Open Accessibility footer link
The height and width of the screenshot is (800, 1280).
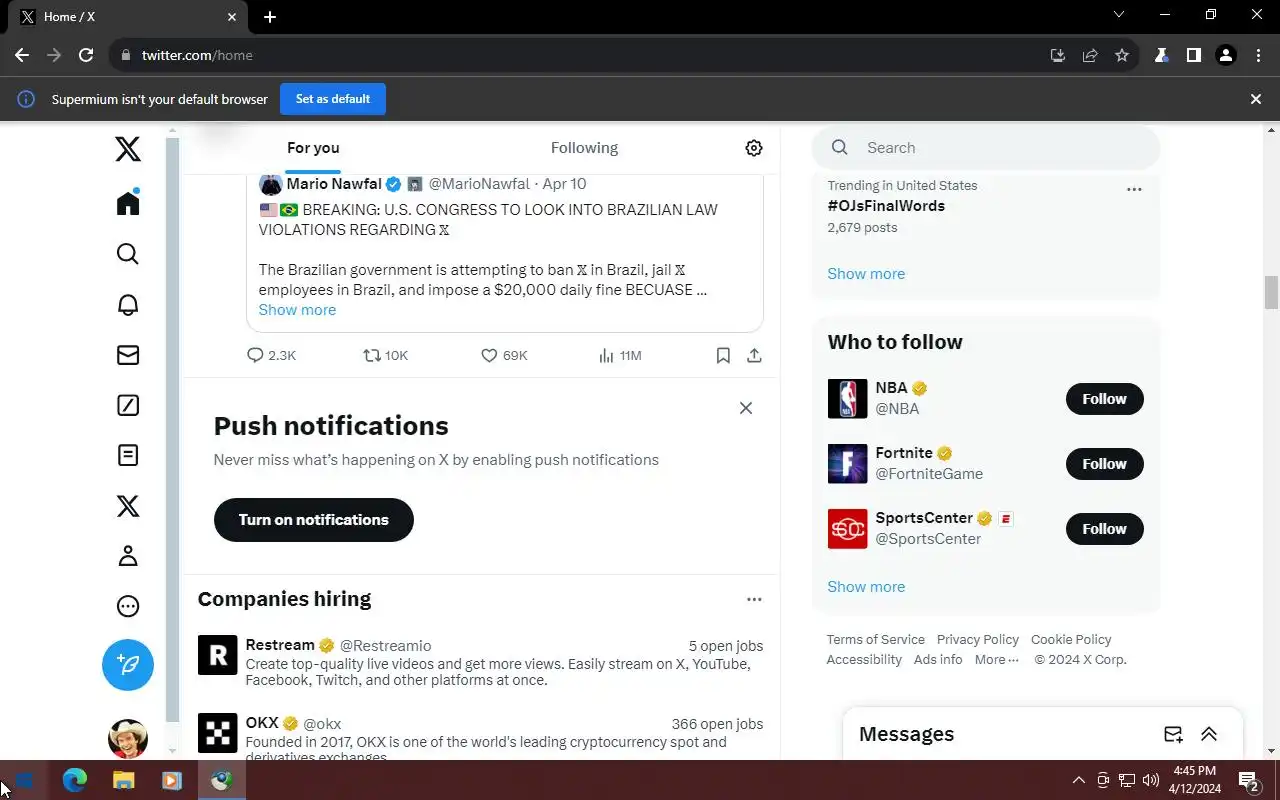(x=864, y=660)
